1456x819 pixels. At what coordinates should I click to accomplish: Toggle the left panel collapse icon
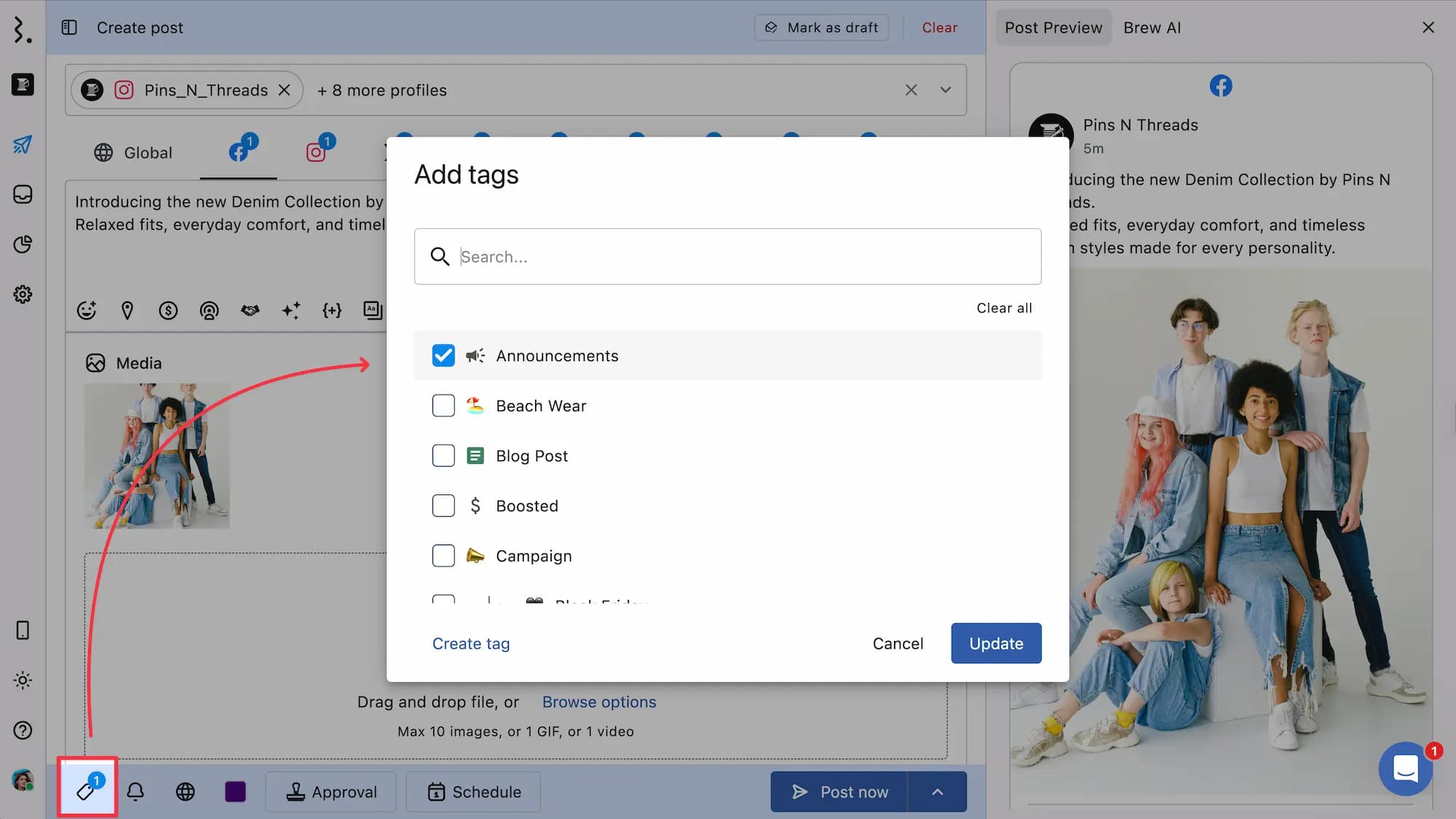pos(69,28)
